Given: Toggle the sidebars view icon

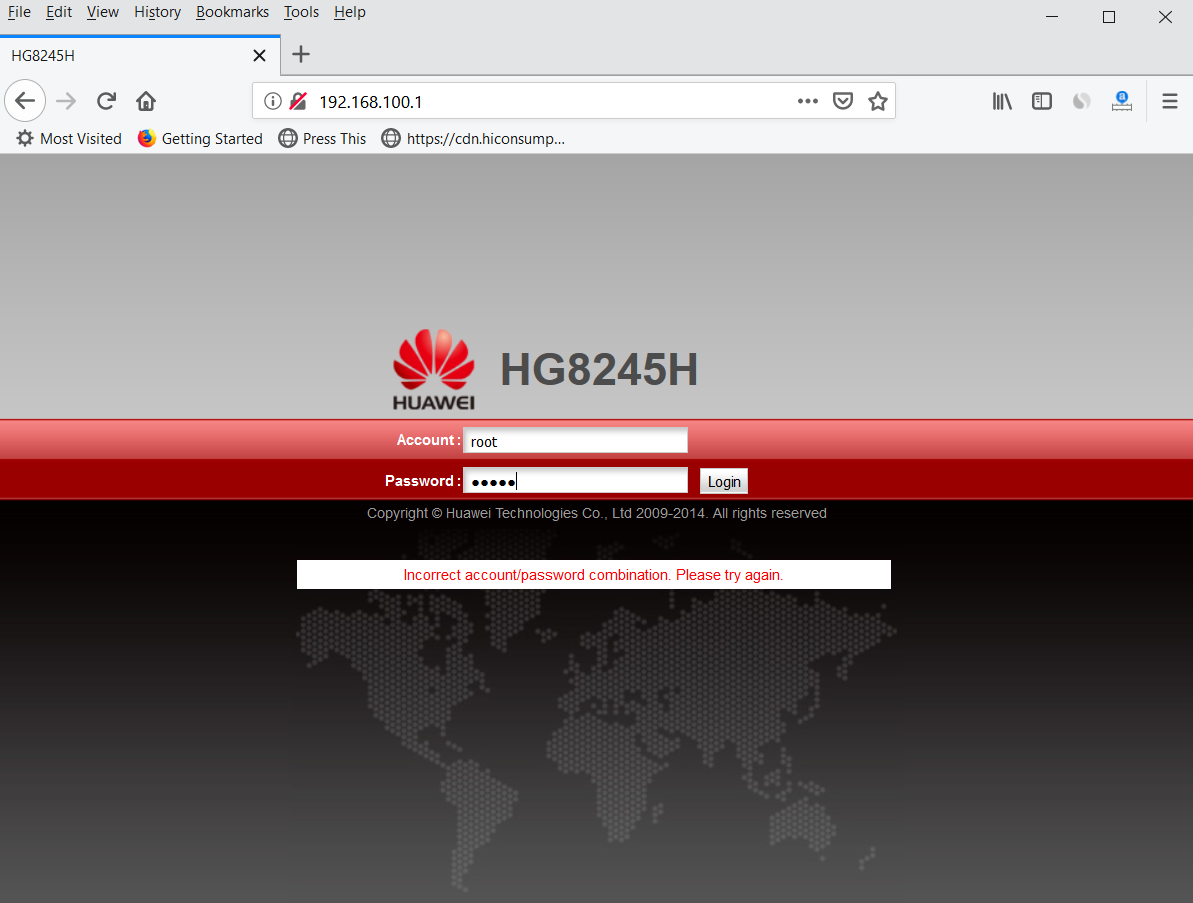Looking at the screenshot, I should (x=1042, y=101).
